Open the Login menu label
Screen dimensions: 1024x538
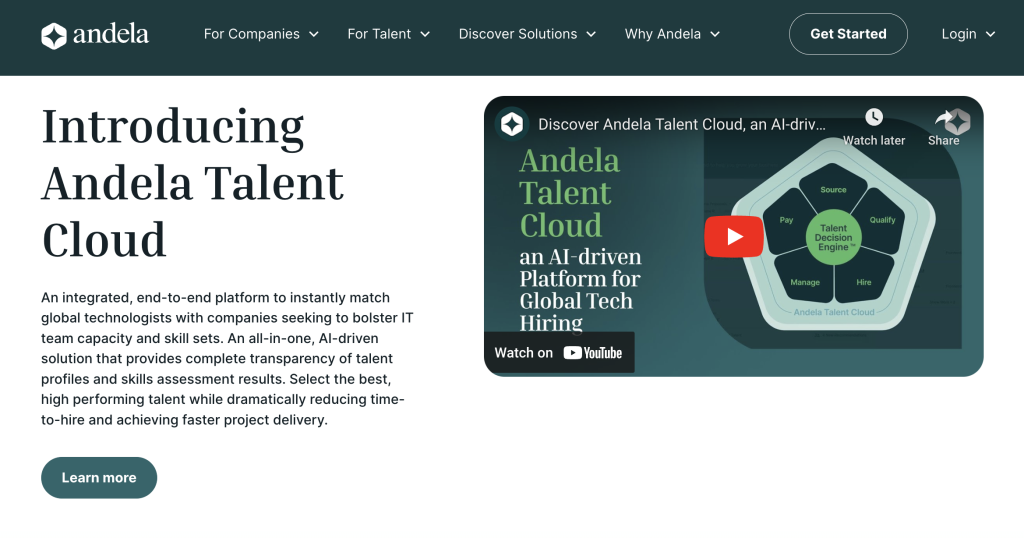click(x=959, y=34)
